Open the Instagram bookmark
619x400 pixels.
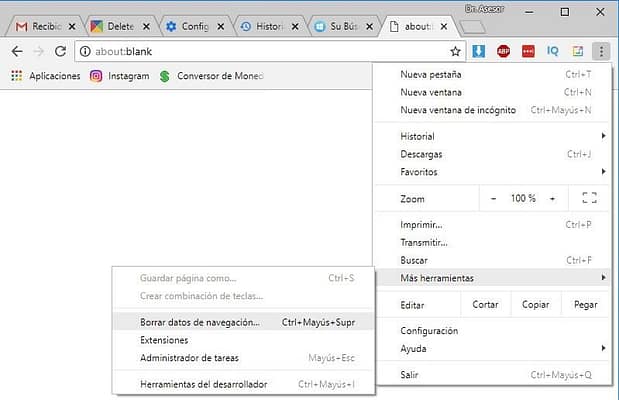[x=120, y=76]
